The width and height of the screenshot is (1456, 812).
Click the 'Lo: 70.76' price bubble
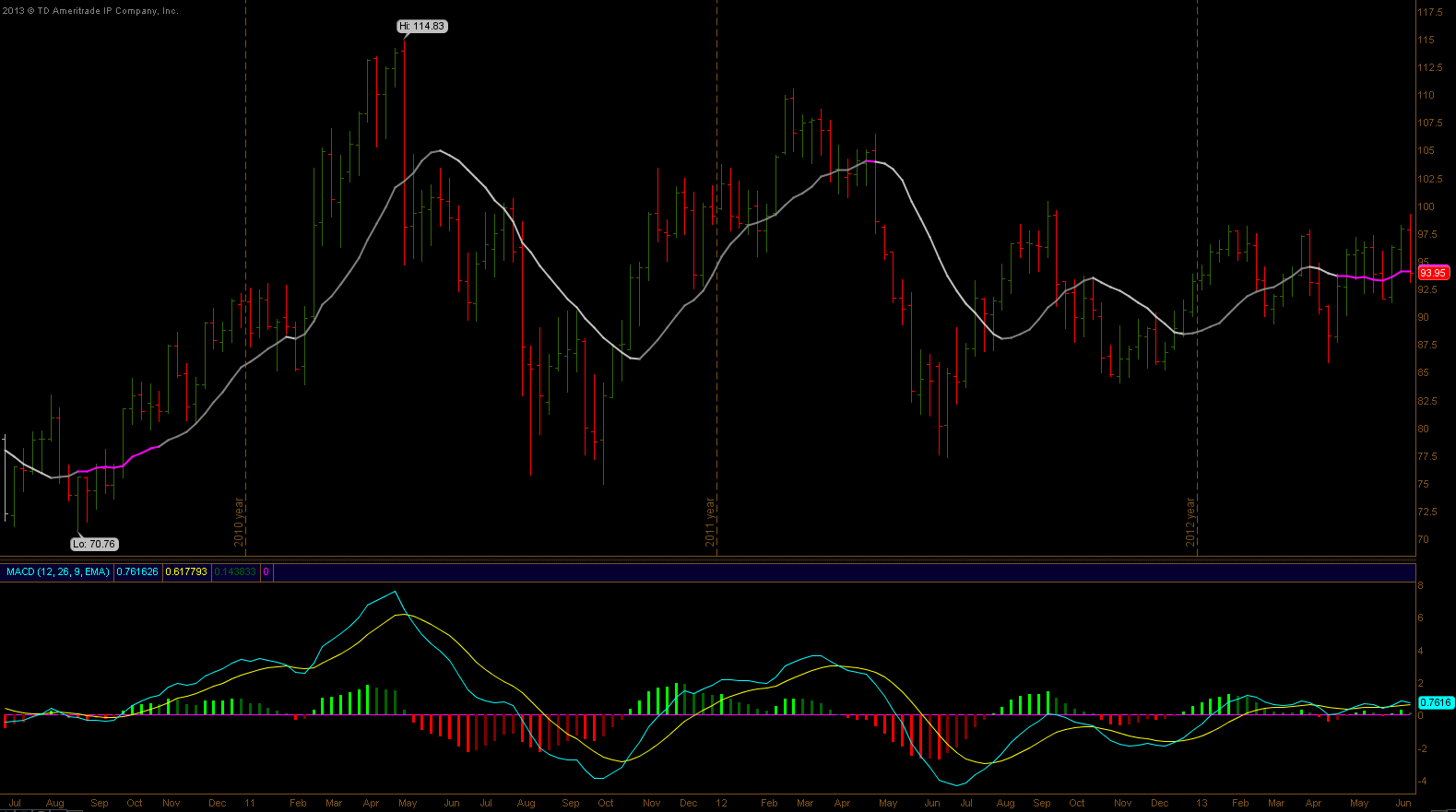coord(94,545)
